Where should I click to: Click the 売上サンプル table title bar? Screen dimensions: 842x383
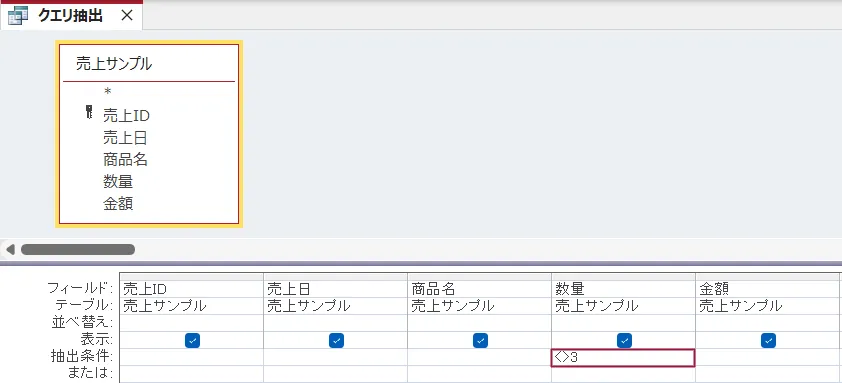(x=149, y=63)
